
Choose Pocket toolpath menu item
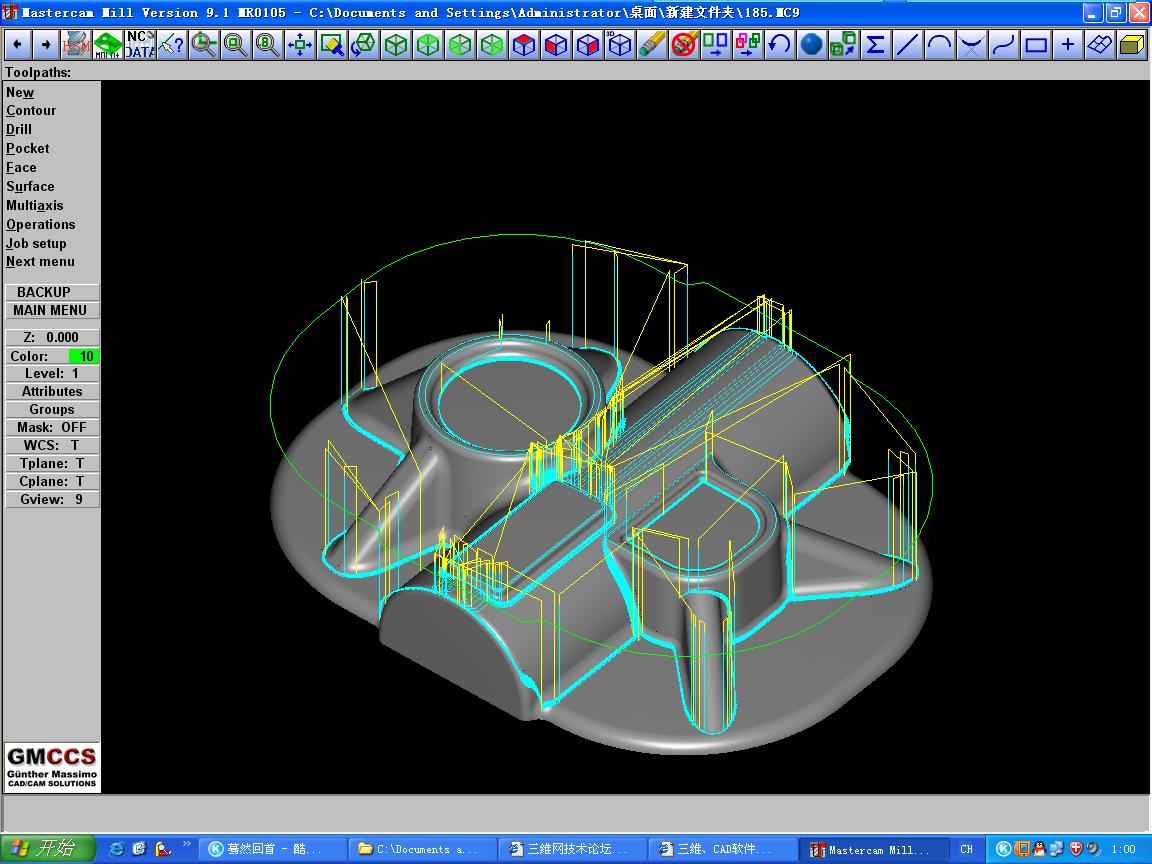(x=28, y=148)
